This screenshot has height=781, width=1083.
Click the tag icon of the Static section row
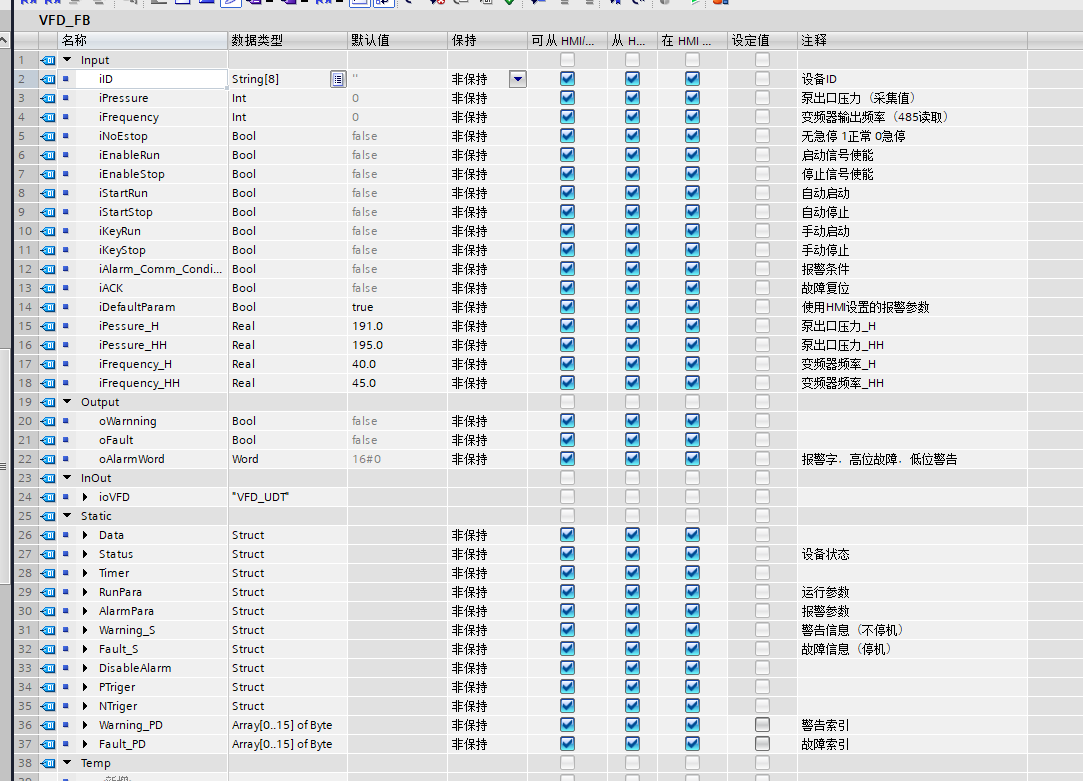[x=48, y=516]
